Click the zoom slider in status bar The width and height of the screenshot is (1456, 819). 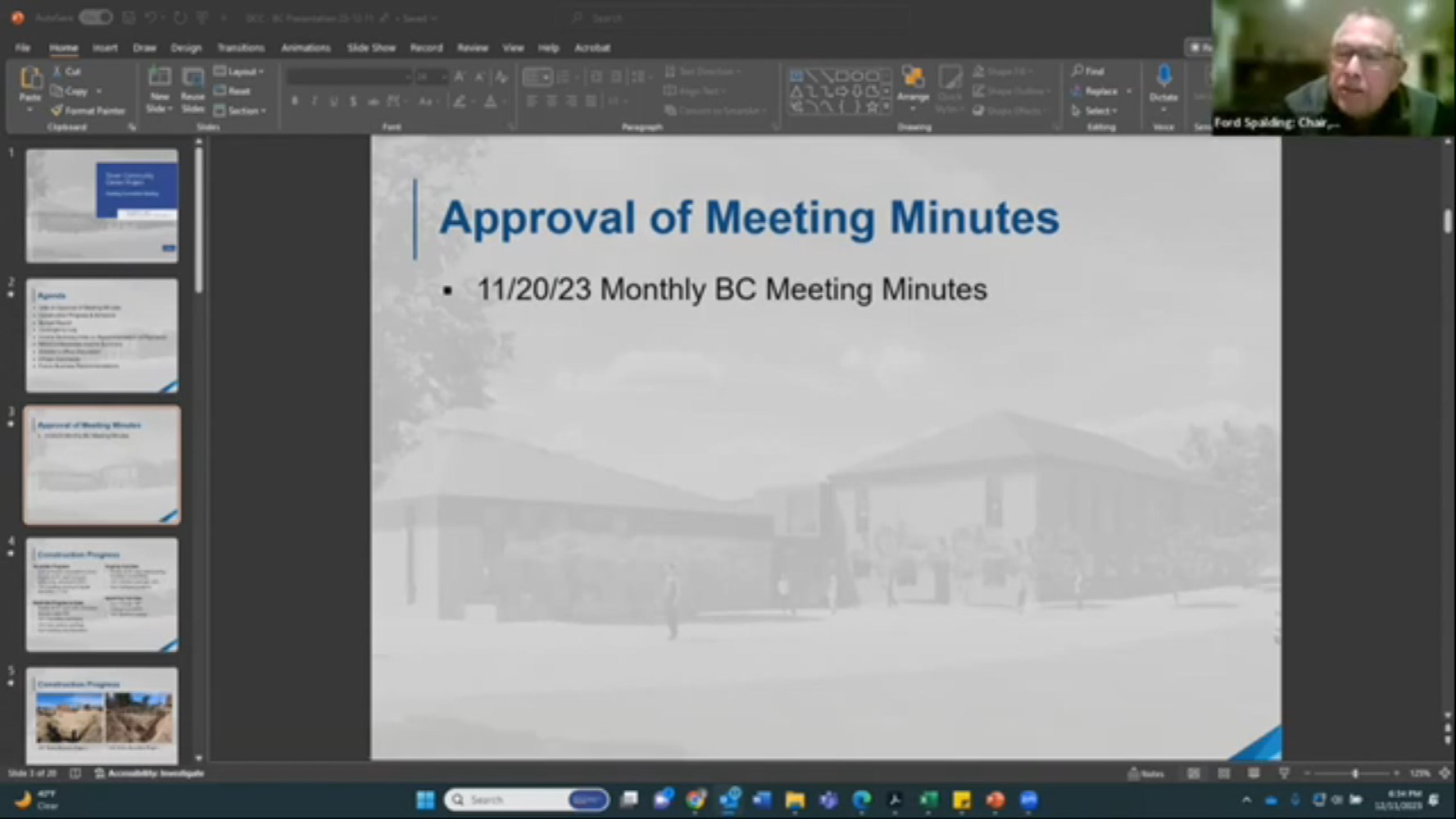(x=1354, y=773)
